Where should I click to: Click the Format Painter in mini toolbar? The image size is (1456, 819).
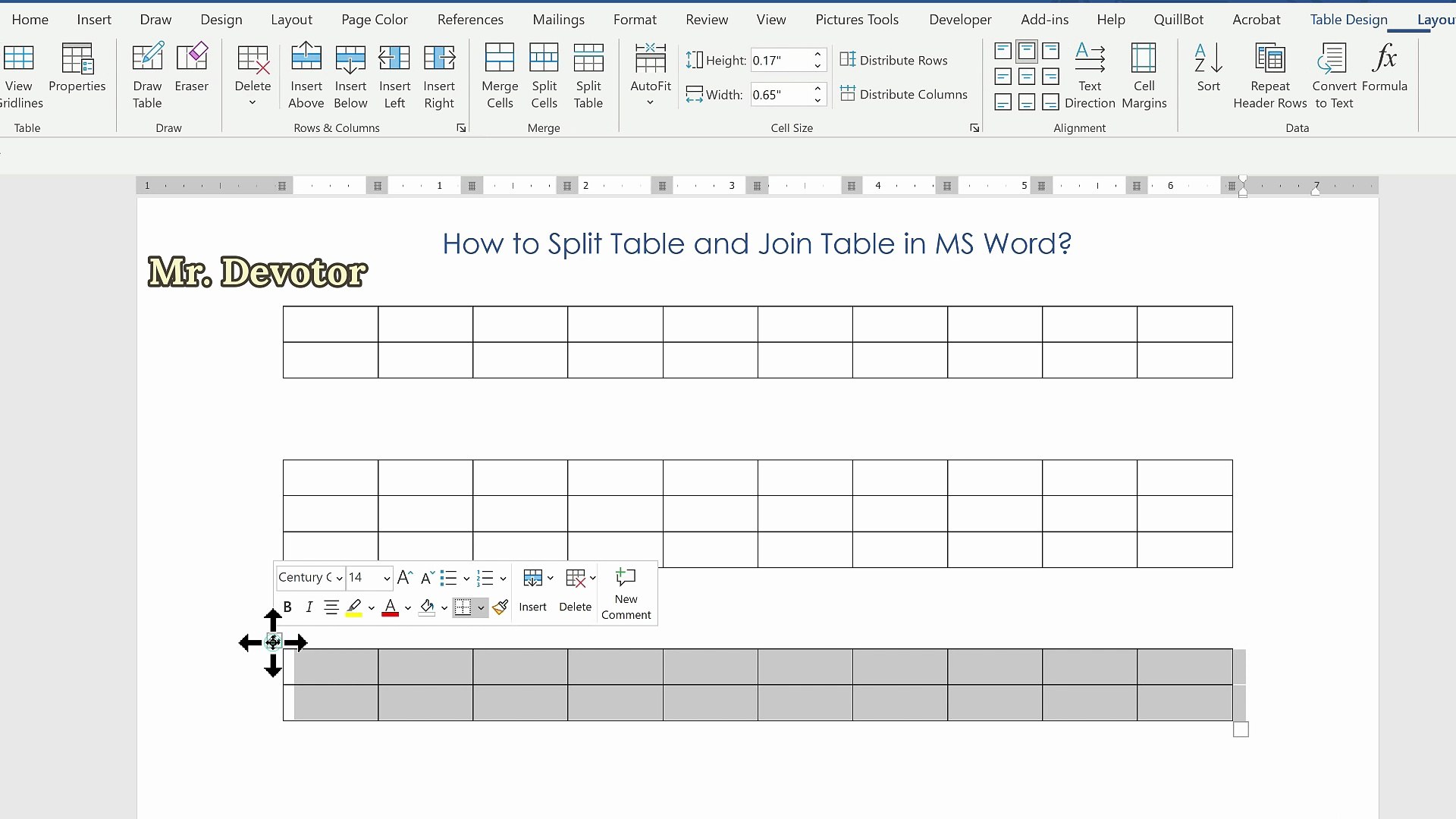tap(500, 607)
